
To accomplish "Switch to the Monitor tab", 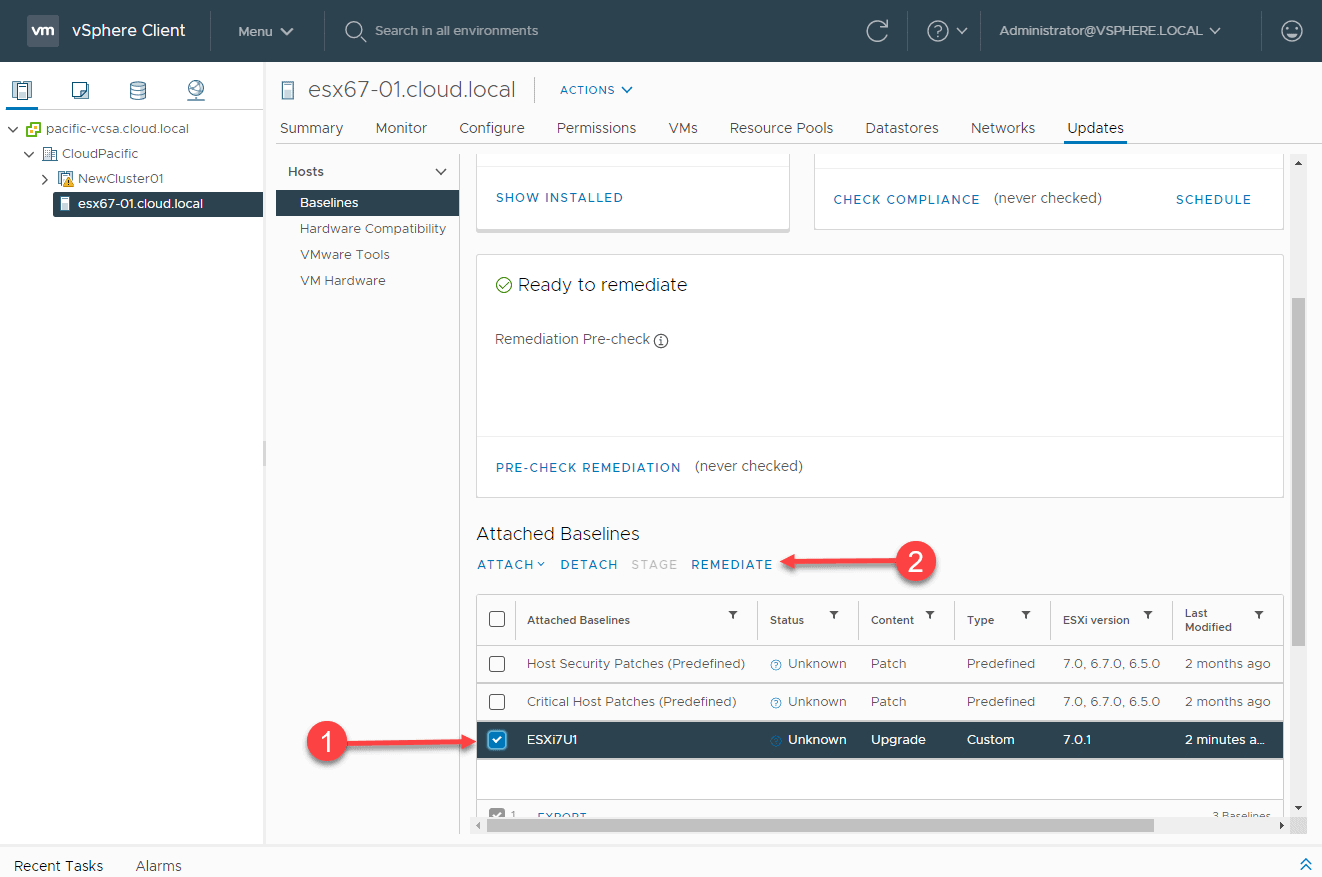I will (401, 128).
